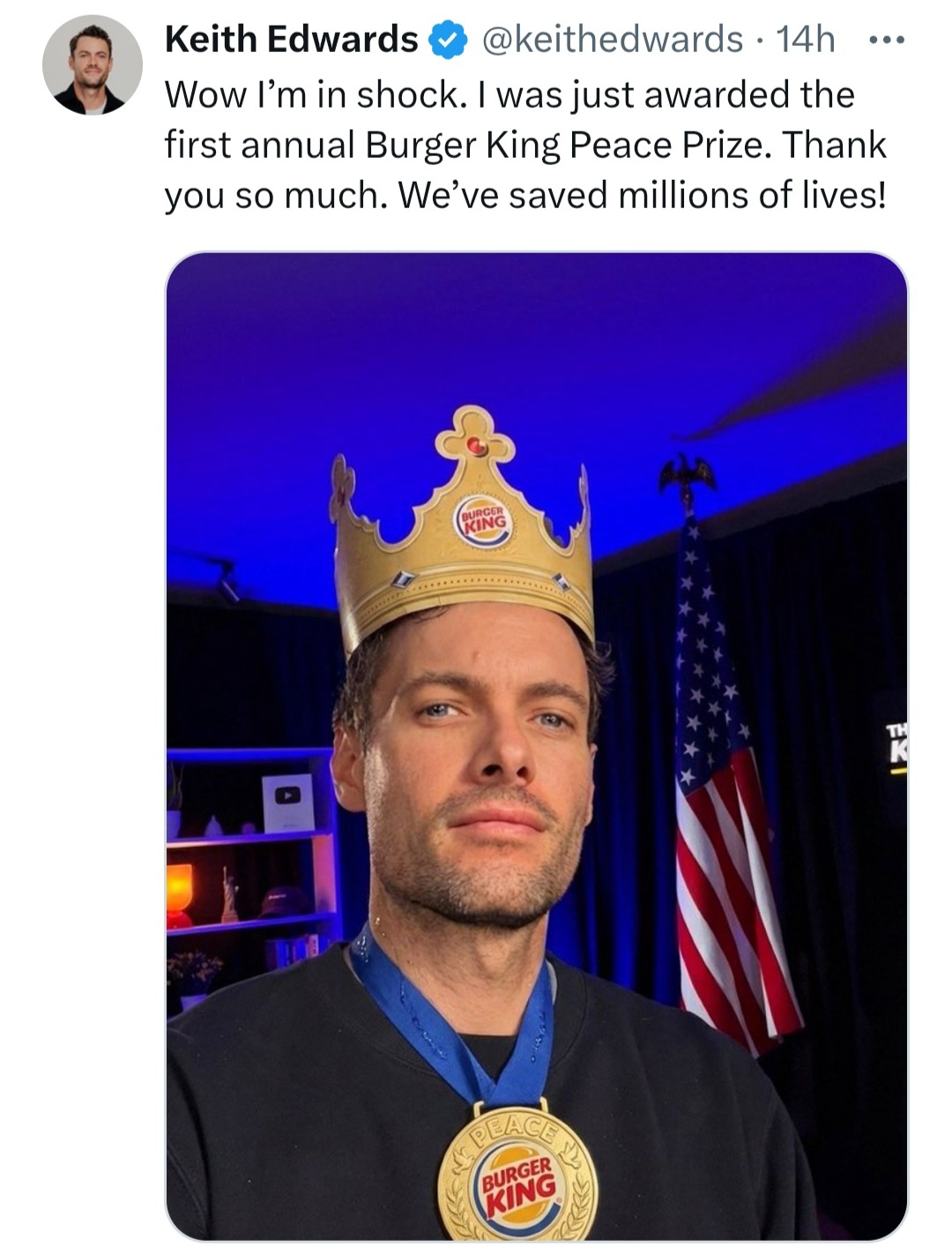This screenshot has height=1246, width=952.
Task: Click the 14h timestamp
Action: point(805,40)
